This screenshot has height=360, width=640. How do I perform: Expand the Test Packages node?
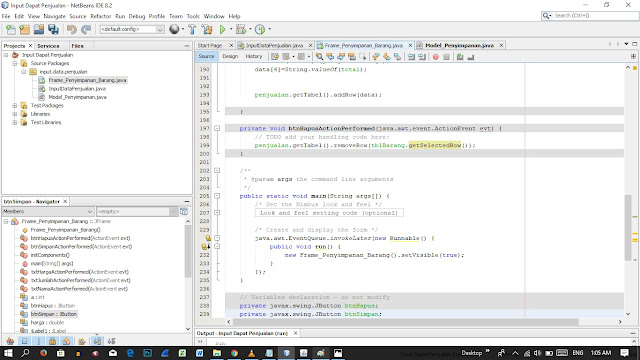15,105
